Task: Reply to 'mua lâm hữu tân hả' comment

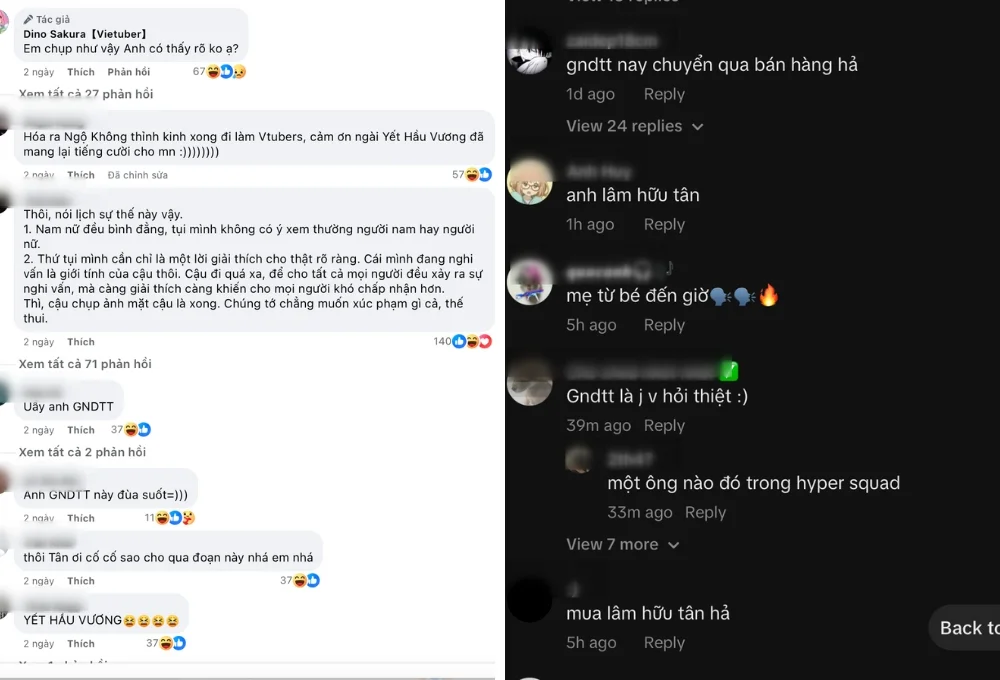Action: (x=664, y=643)
